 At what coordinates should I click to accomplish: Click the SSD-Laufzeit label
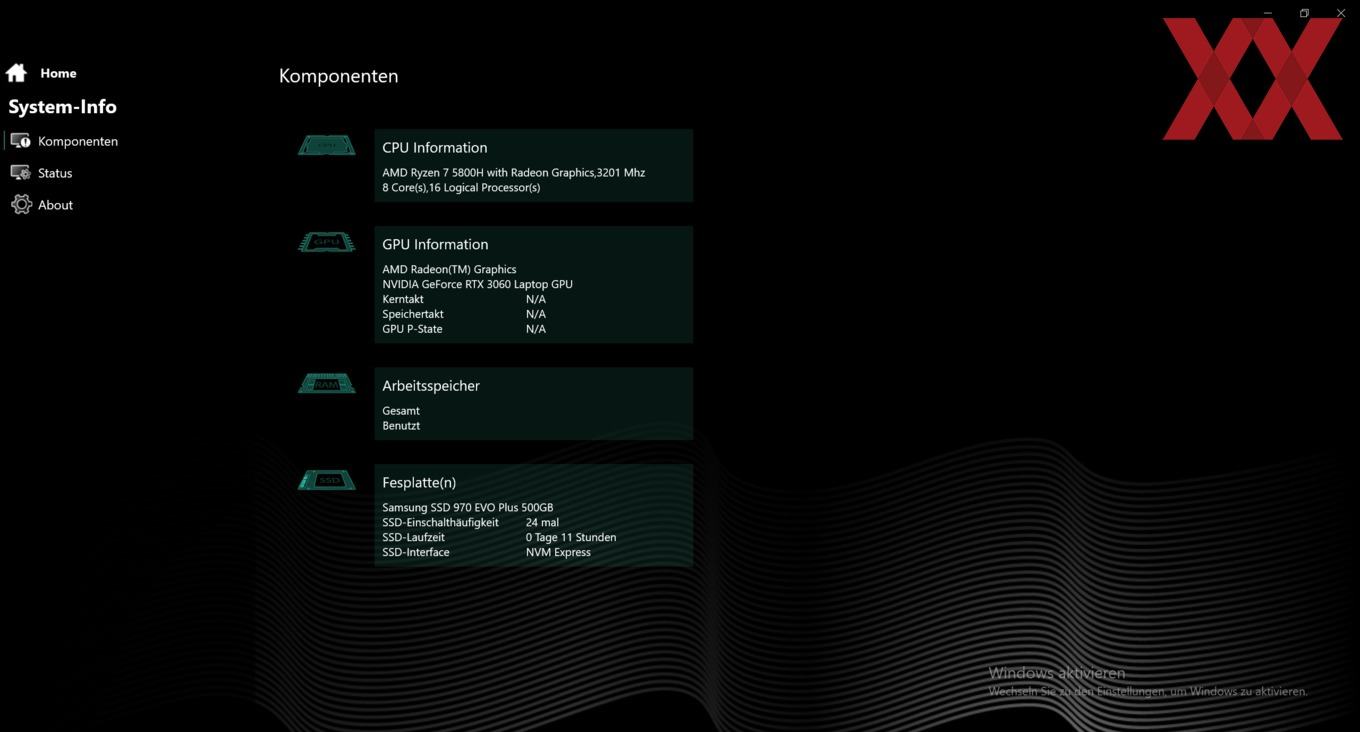click(x=413, y=537)
